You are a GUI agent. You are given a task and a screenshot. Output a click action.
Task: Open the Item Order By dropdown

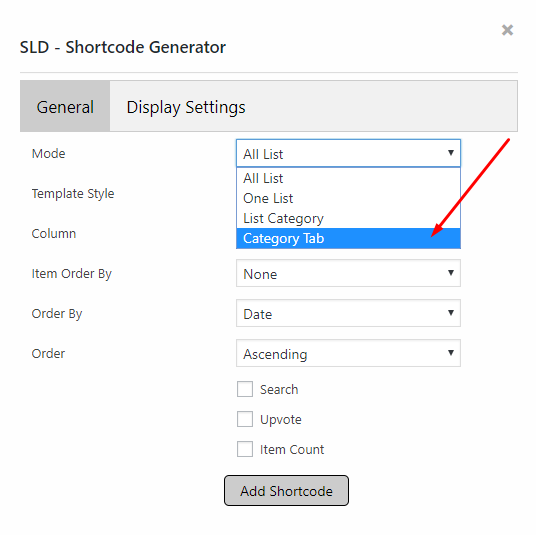click(x=348, y=273)
